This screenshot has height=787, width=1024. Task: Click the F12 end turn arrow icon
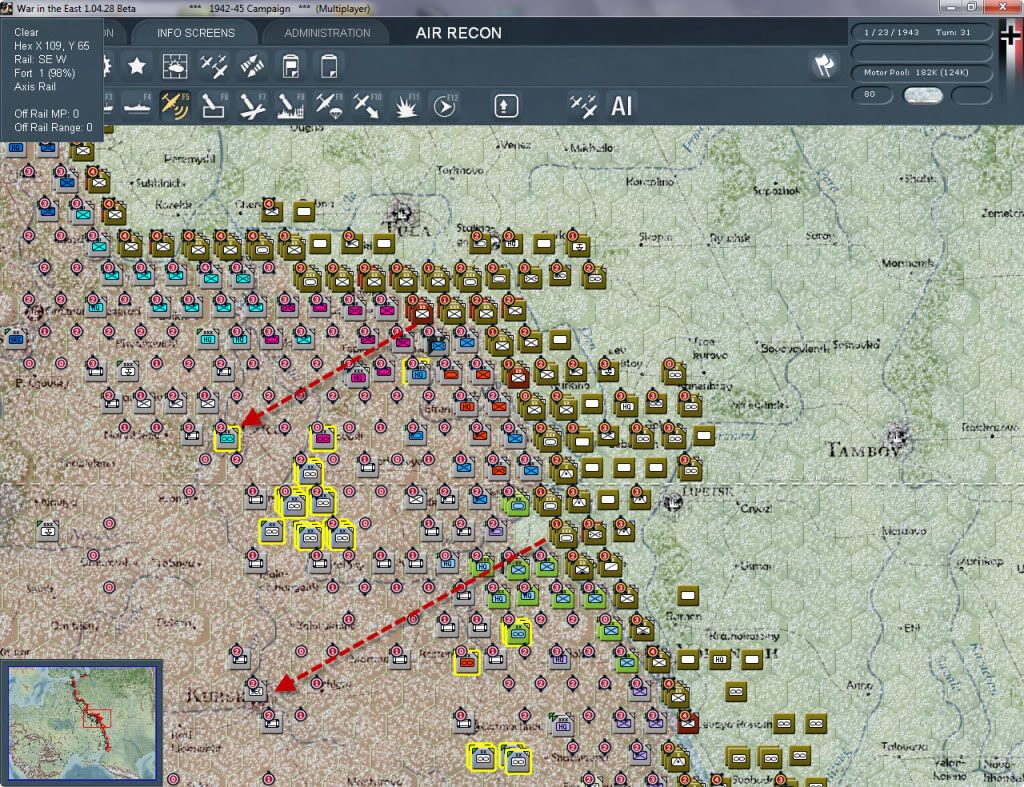click(445, 105)
